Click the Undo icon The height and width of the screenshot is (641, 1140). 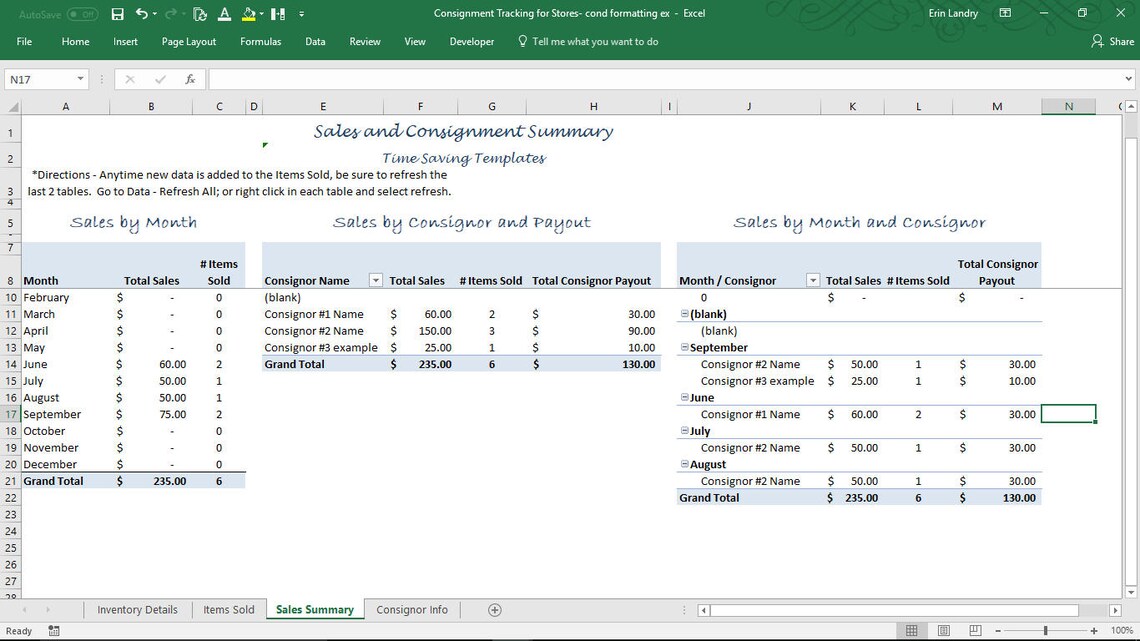[x=140, y=13]
